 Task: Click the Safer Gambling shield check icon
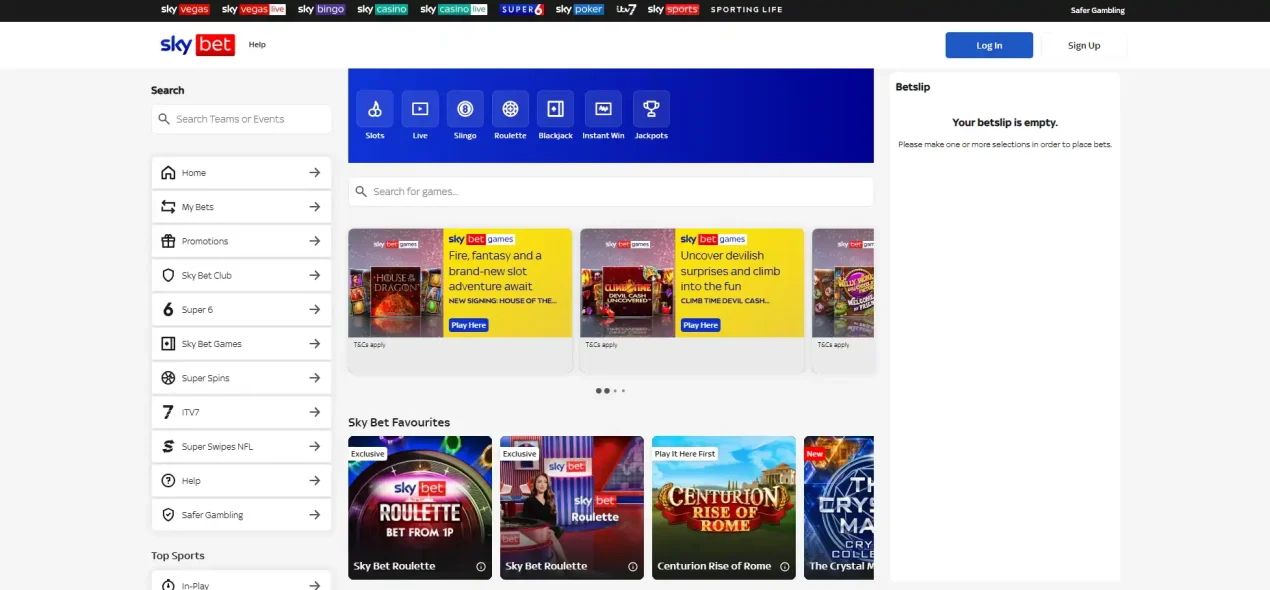pyautogui.click(x=168, y=515)
